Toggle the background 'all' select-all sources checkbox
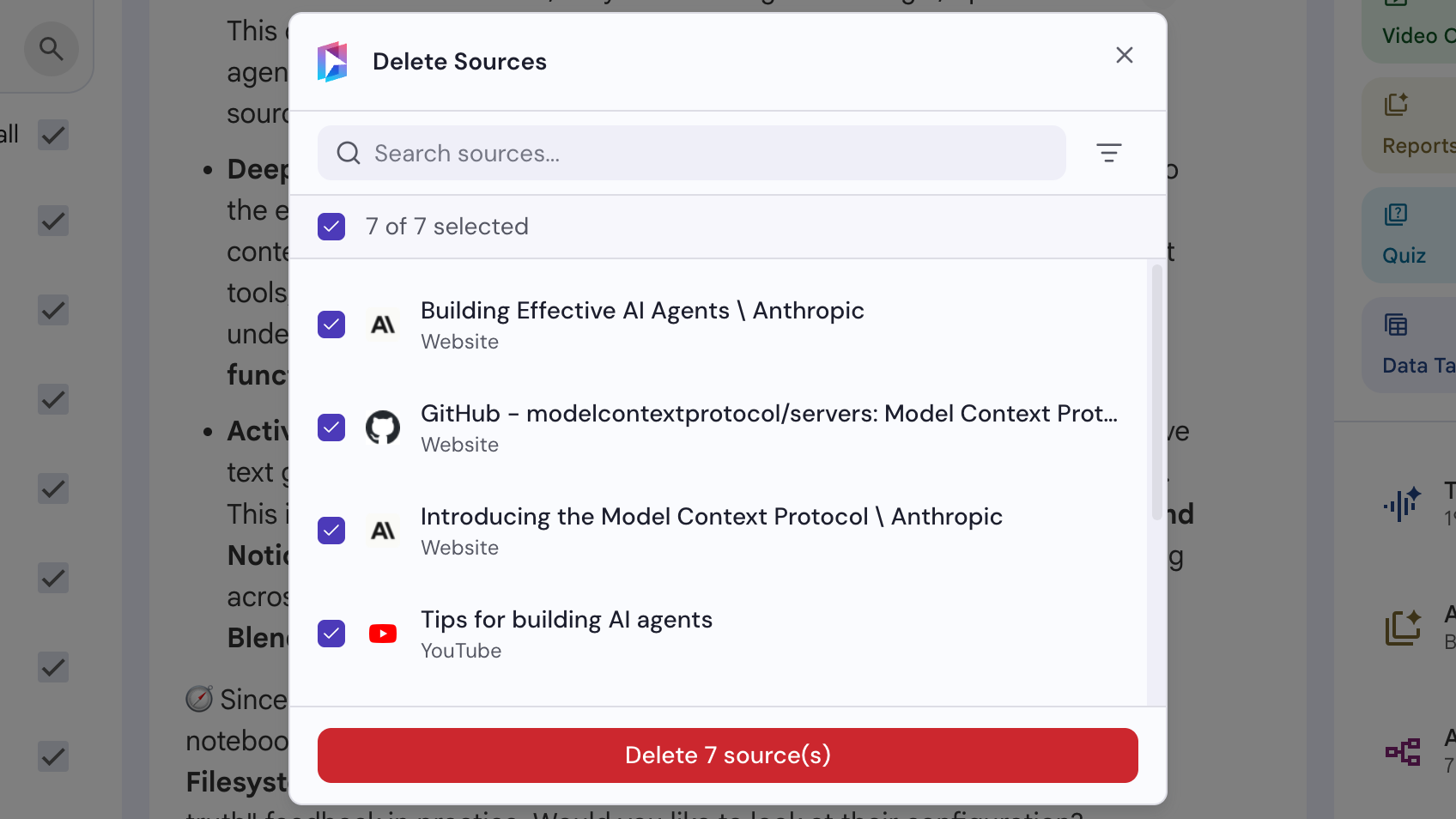Screen dimensions: 1456x819 [x=53, y=135]
